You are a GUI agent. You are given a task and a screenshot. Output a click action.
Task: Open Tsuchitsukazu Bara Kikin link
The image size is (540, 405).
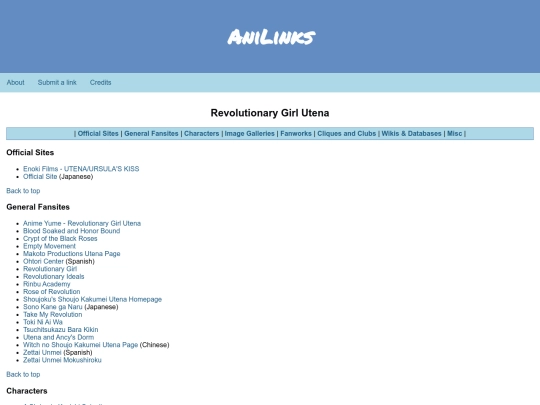click(x=61, y=330)
